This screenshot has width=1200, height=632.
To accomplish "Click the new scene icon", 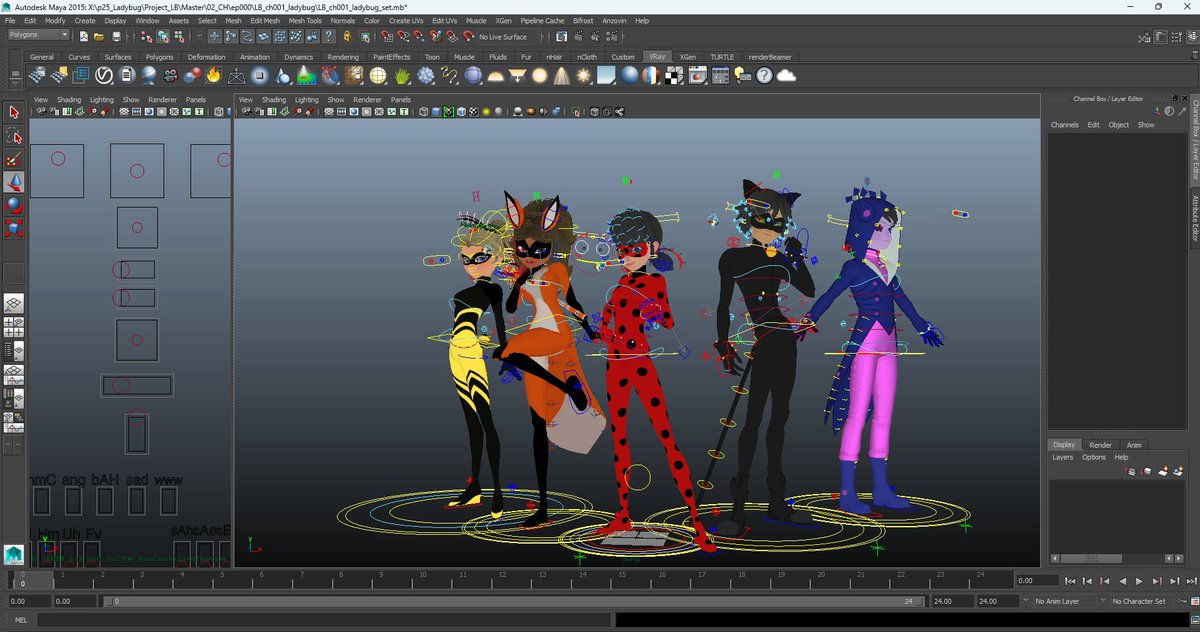I will coord(83,35).
